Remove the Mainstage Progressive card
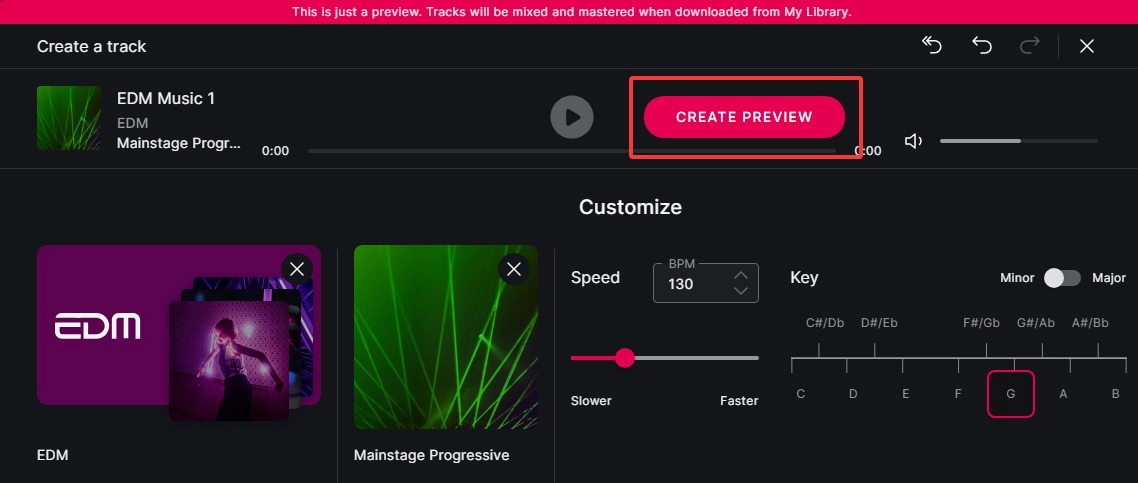 [514, 269]
